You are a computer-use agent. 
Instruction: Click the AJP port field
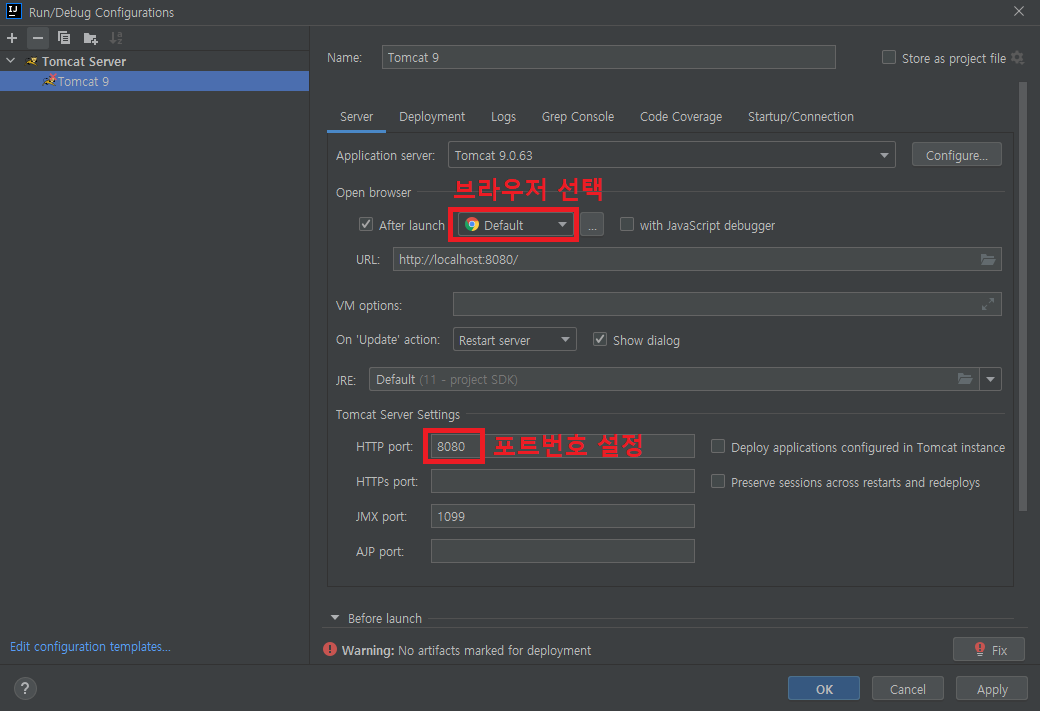(562, 551)
